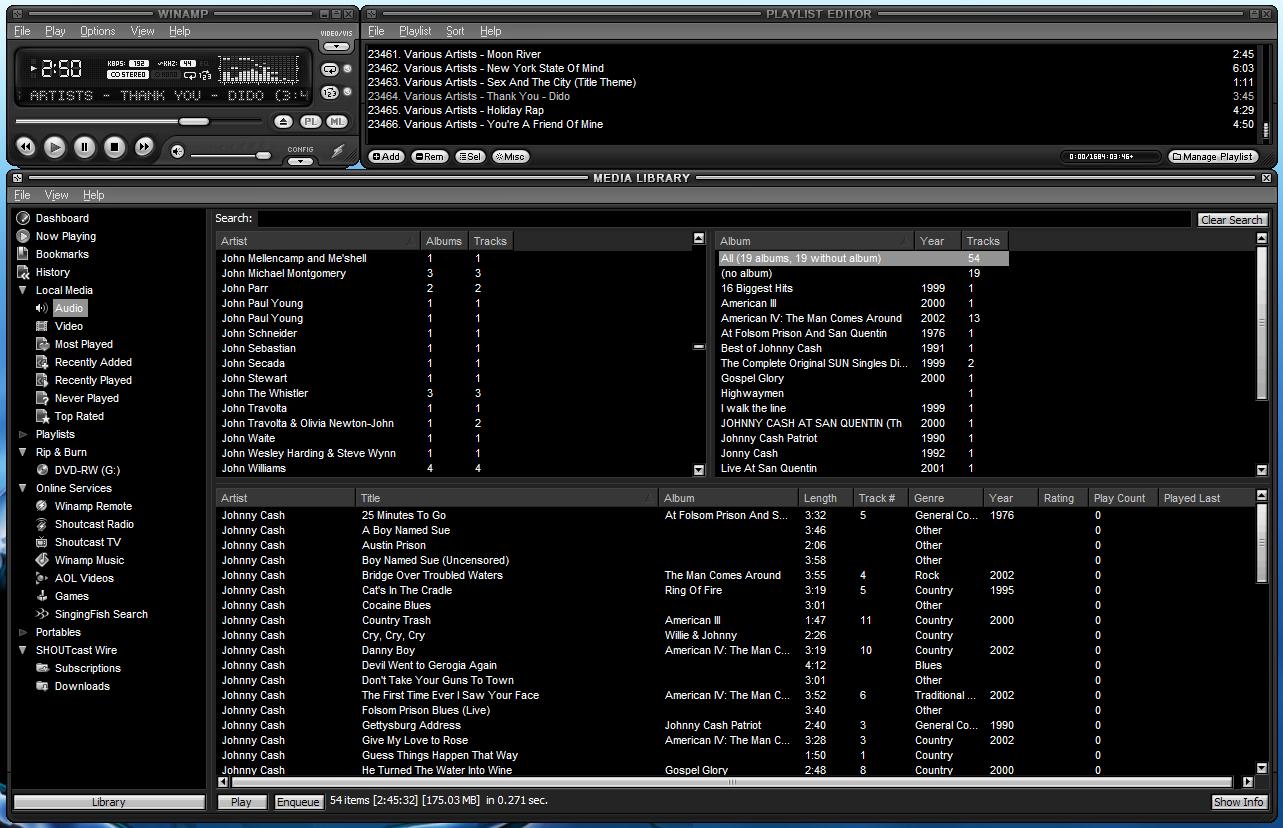This screenshot has width=1283, height=828.
Task: Click in the Search input field
Action: pos(724,219)
